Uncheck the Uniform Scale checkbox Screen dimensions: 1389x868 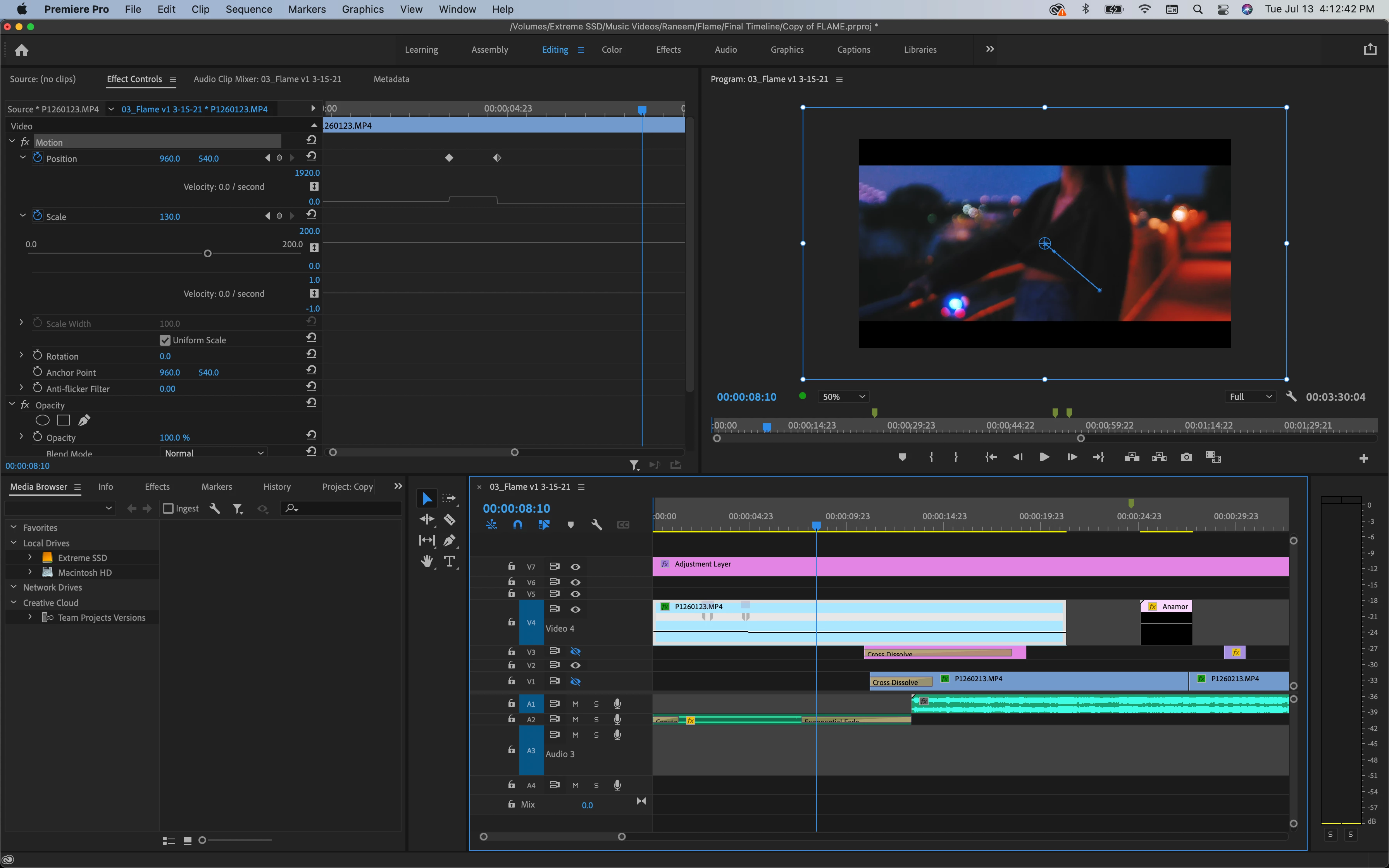coord(165,340)
